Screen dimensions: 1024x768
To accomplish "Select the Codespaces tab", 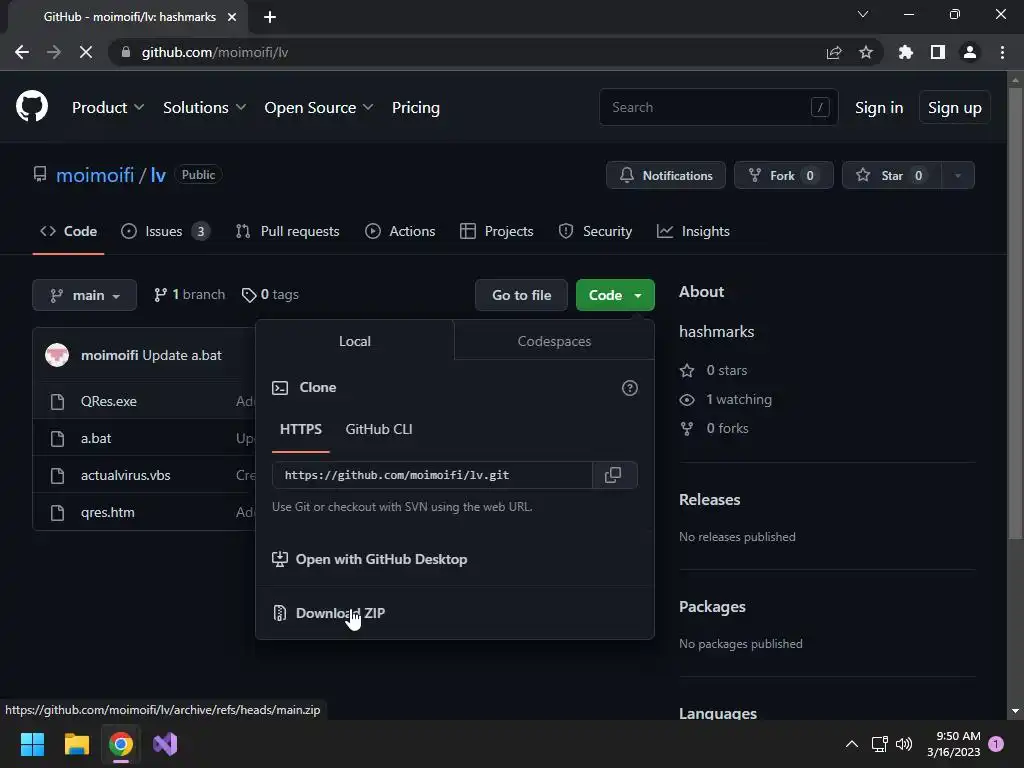I will 554,341.
